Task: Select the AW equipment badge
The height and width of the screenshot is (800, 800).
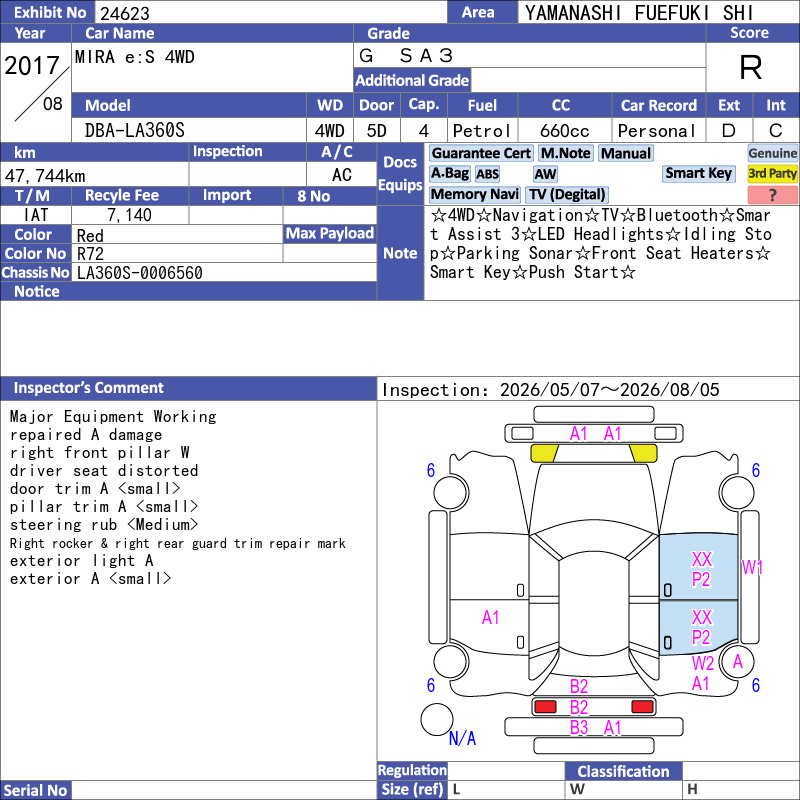Action: [x=545, y=174]
